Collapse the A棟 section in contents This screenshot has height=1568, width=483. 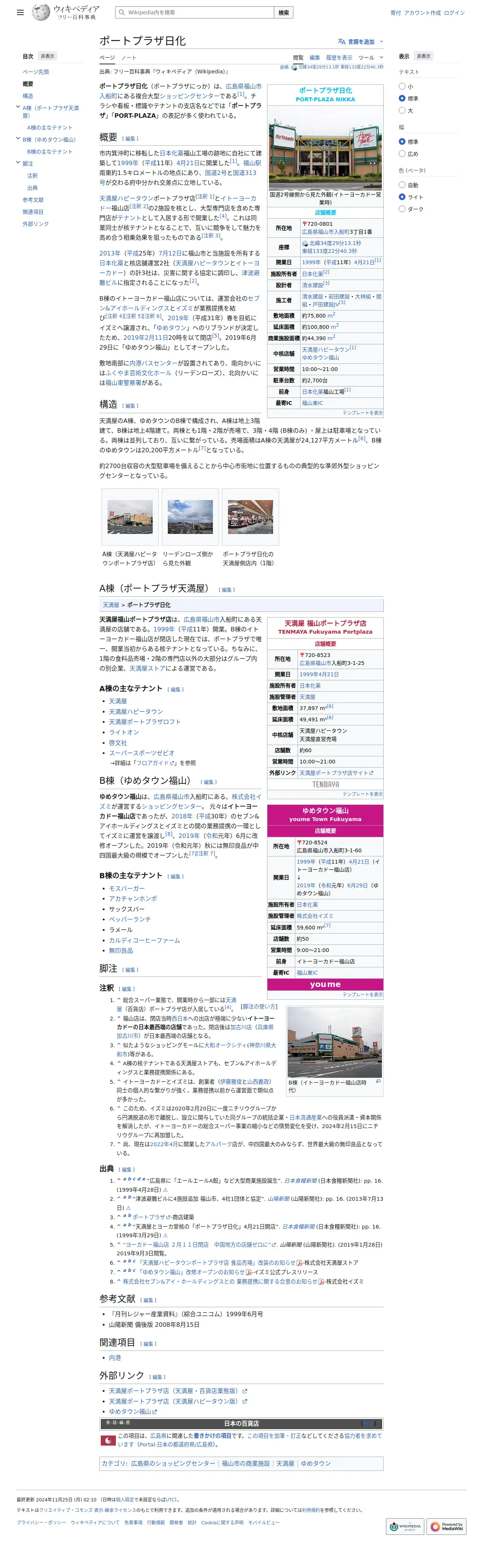tap(18, 107)
